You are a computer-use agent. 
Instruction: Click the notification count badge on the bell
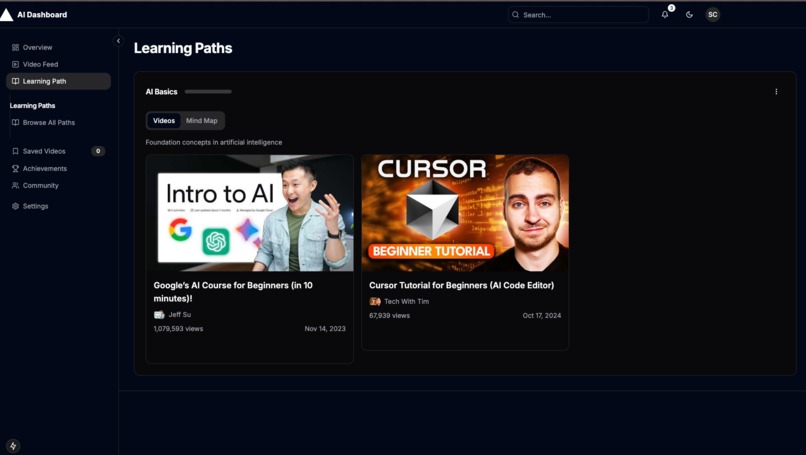tap(671, 8)
